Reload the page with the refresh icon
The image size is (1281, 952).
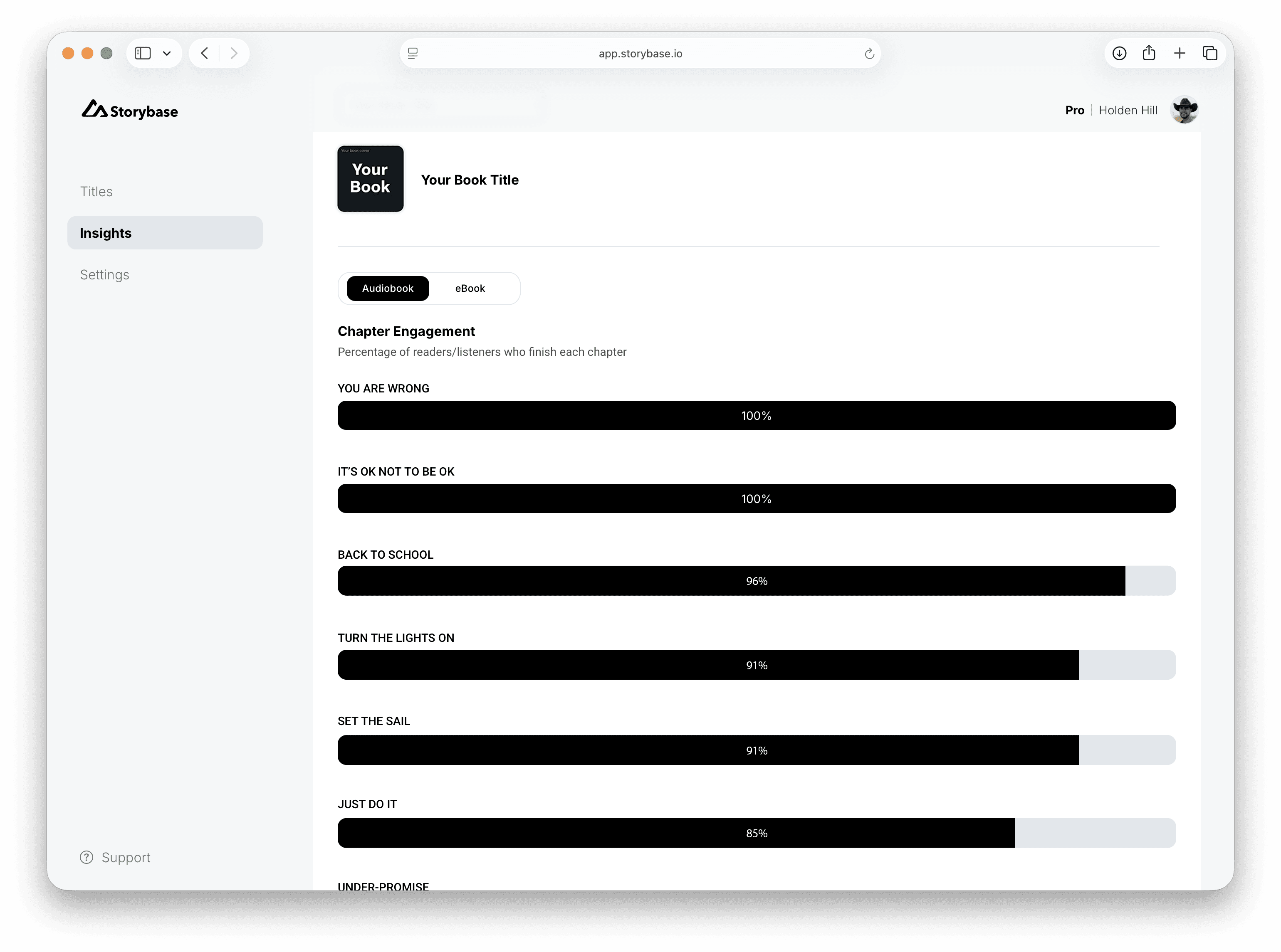pyautogui.click(x=869, y=54)
